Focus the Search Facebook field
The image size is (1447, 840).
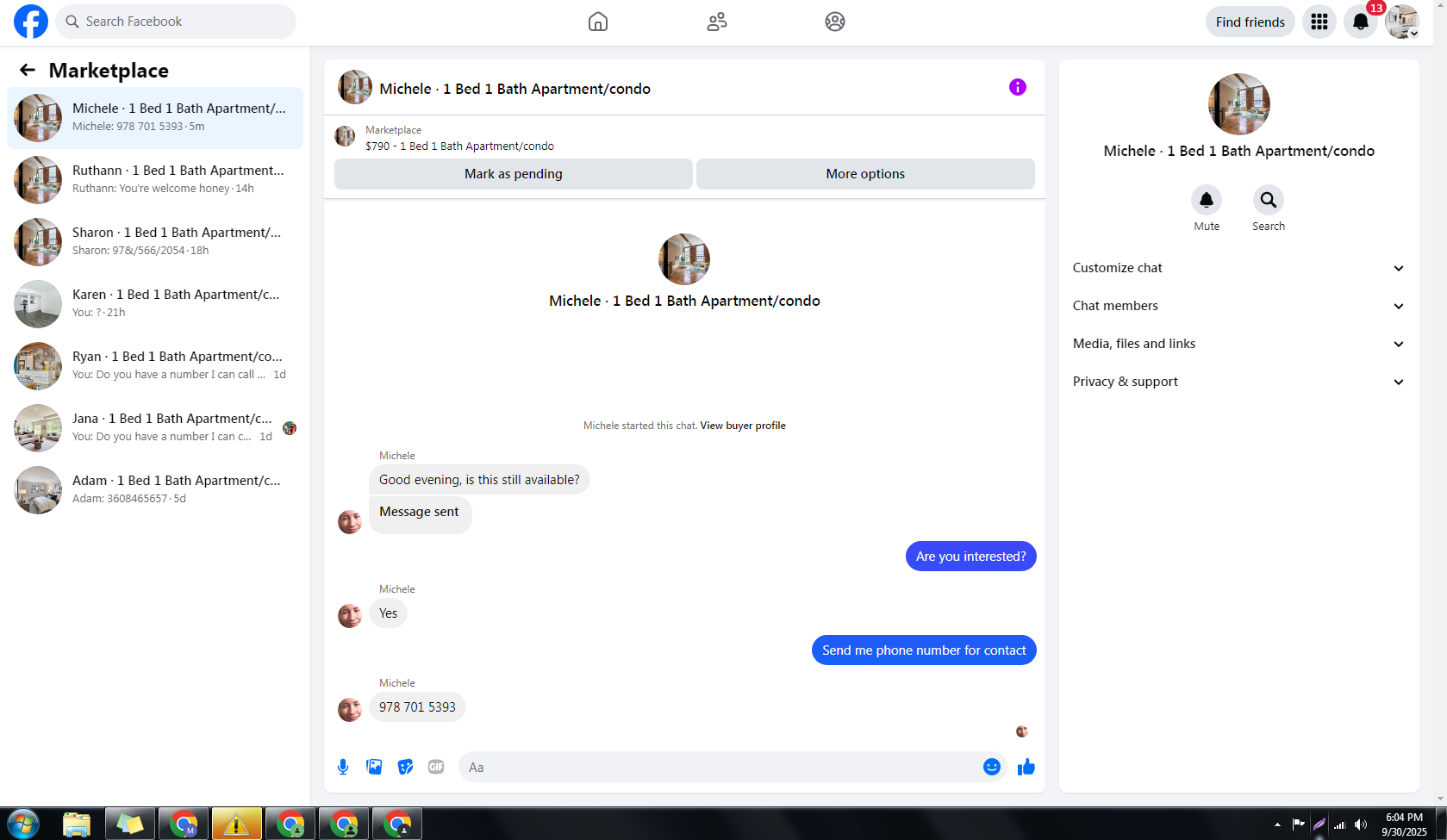coord(176,22)
